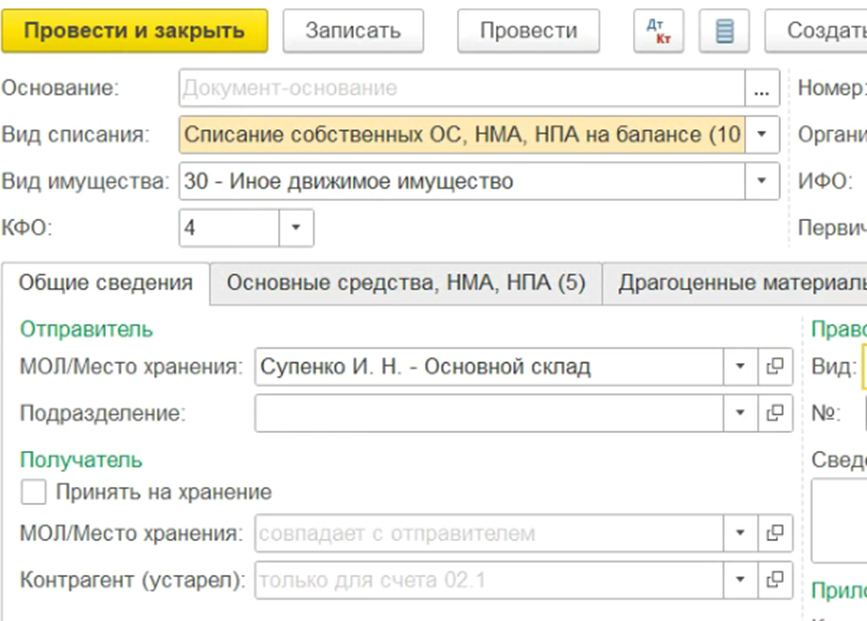
Task: Open the КФО dropdown list
Action: tap(296, 227)
